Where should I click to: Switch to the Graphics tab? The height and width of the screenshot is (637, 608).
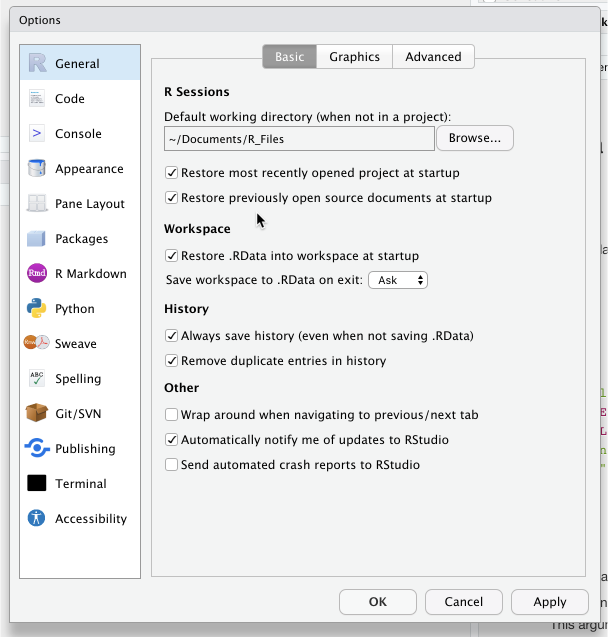point(355,57)
